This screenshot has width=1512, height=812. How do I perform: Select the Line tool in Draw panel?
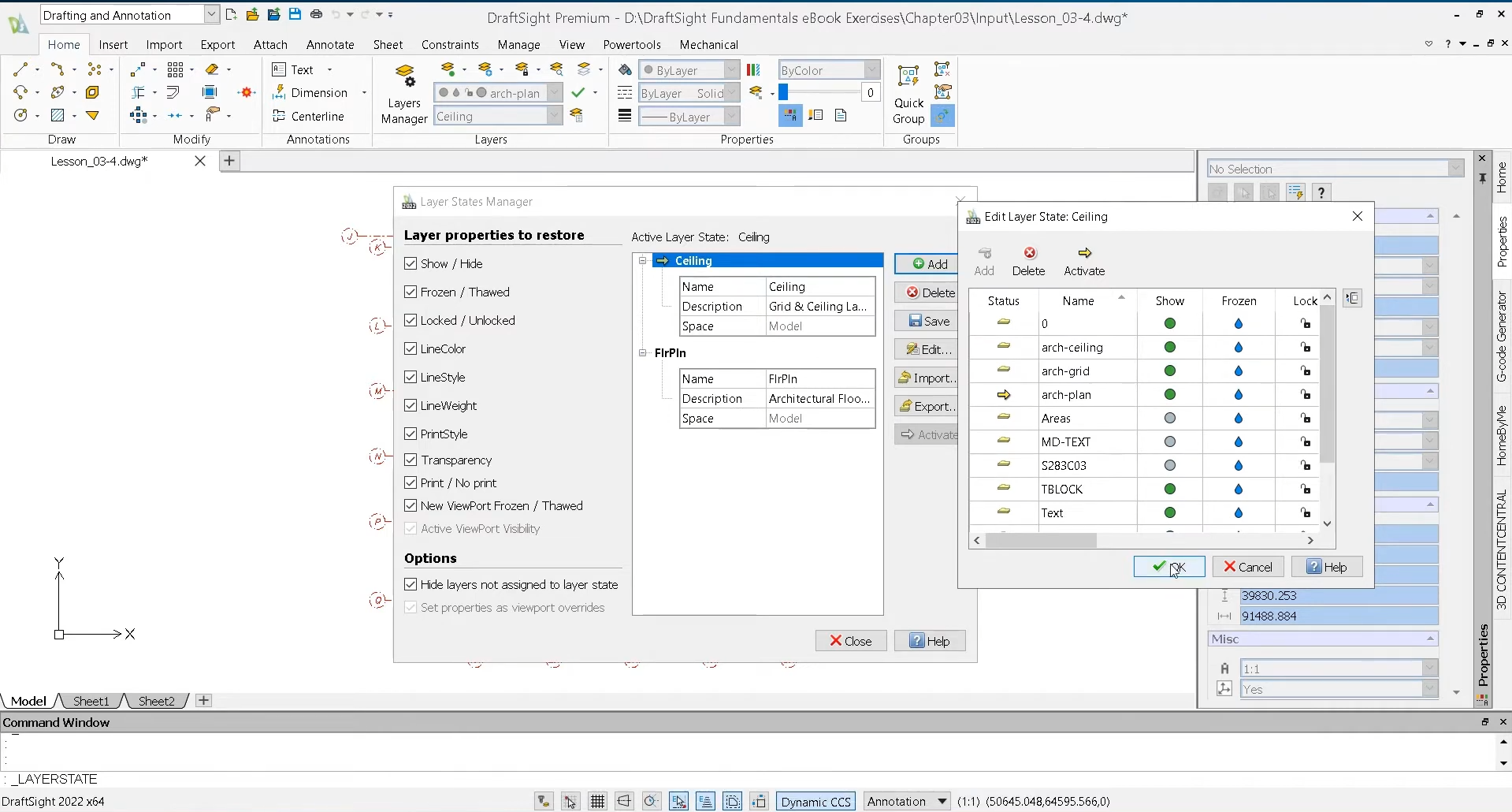pyautogui.click(x=20, y=69)
